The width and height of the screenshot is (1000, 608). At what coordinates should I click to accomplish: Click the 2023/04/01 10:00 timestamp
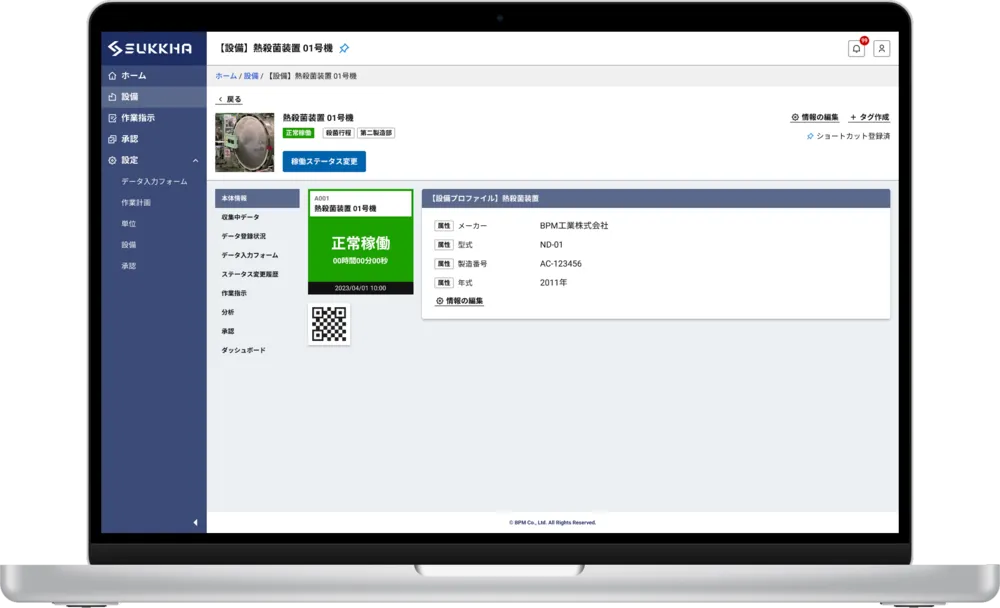pos(360,288)
